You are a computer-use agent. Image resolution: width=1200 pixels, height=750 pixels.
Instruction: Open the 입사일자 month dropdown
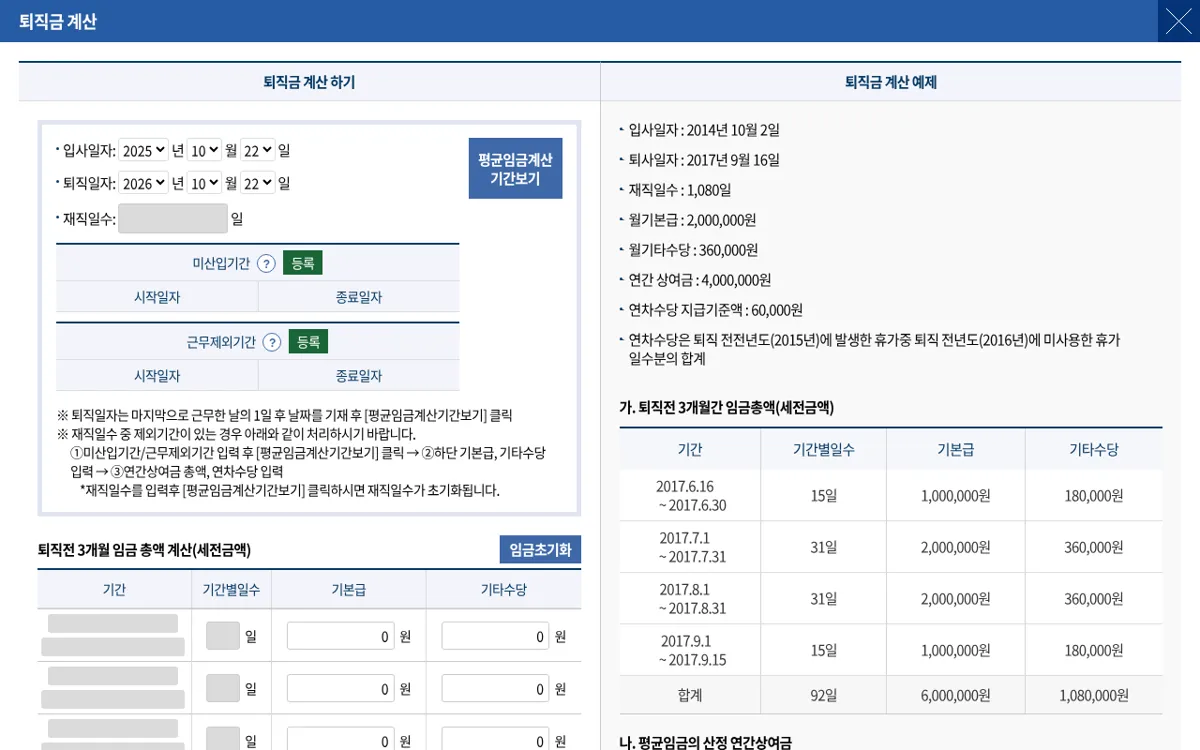coord(204,150)
